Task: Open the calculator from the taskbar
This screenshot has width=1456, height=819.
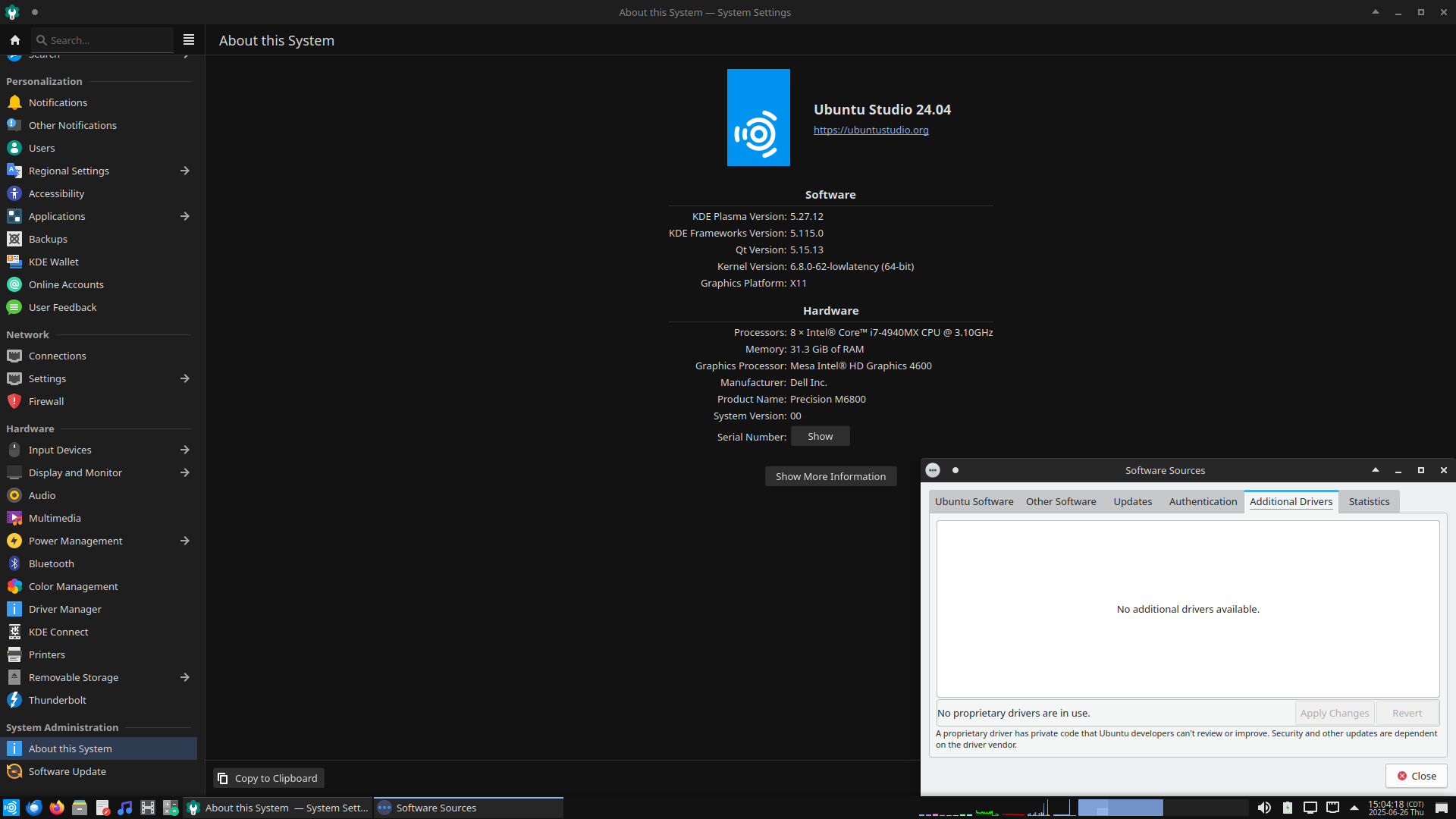Action: point(171,808)
